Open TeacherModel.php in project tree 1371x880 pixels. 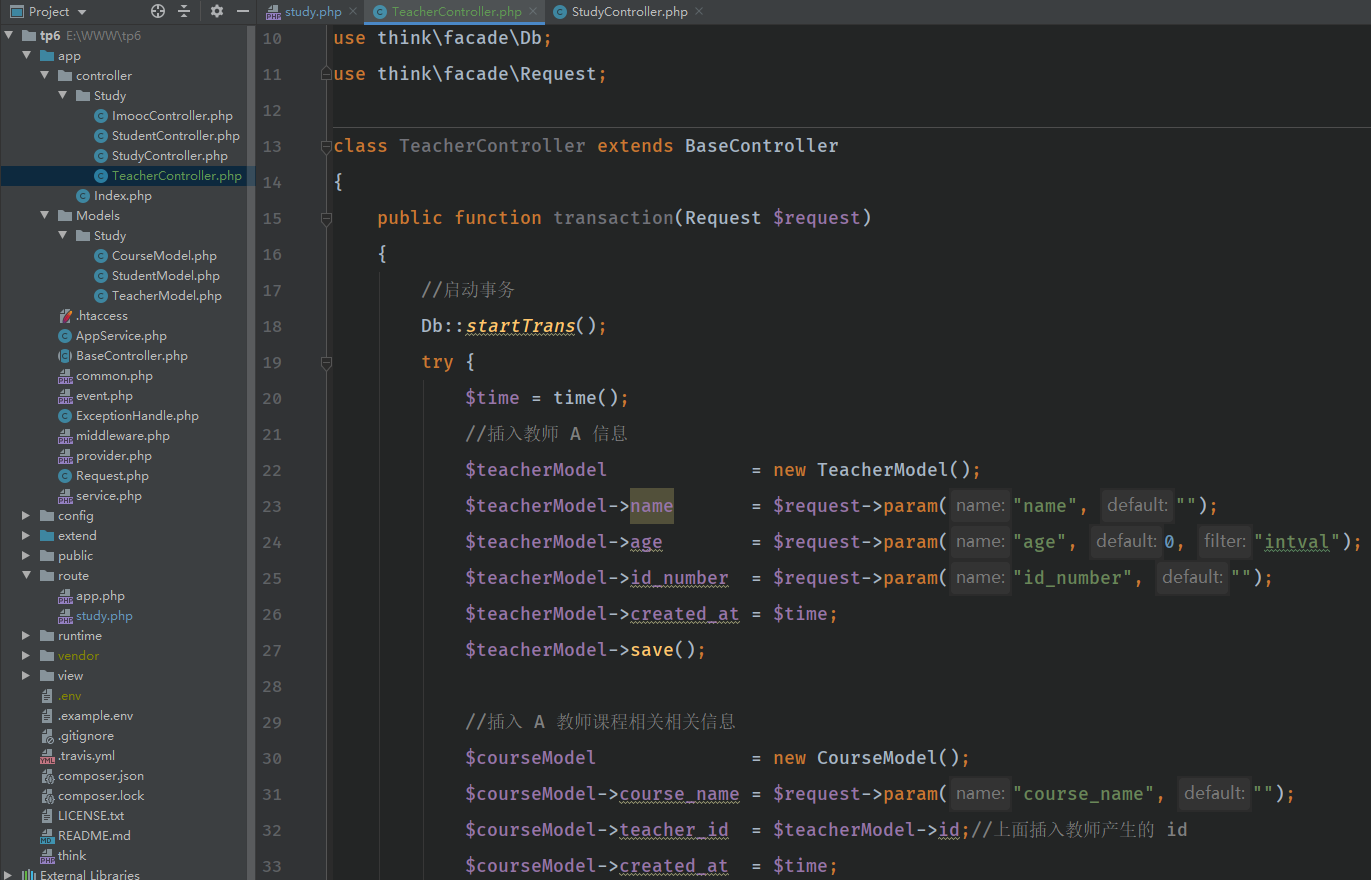(x=167, y=296)
